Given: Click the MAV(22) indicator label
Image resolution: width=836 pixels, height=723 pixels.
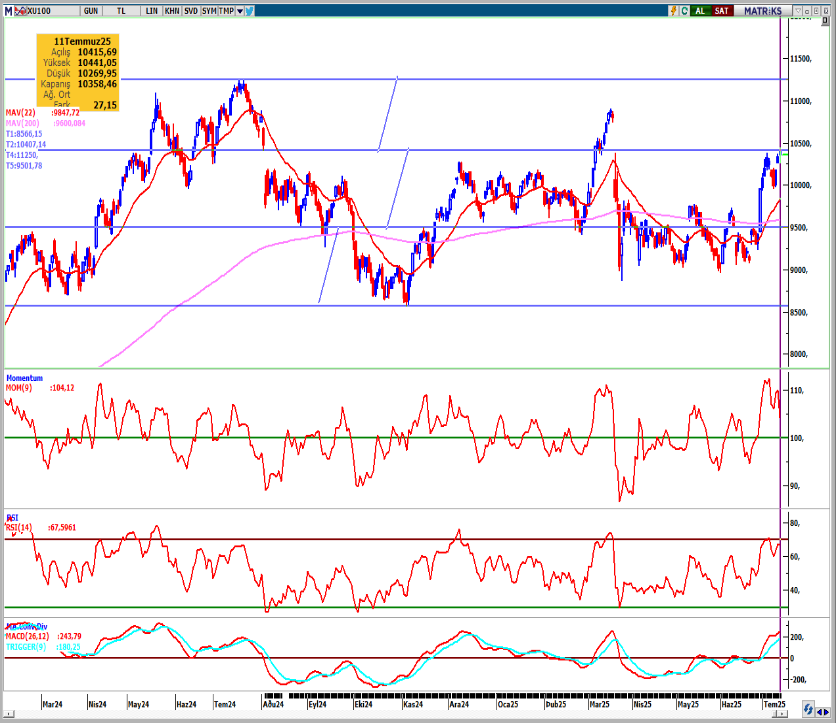Looking at the screenshot, I should tap(21, 113).
